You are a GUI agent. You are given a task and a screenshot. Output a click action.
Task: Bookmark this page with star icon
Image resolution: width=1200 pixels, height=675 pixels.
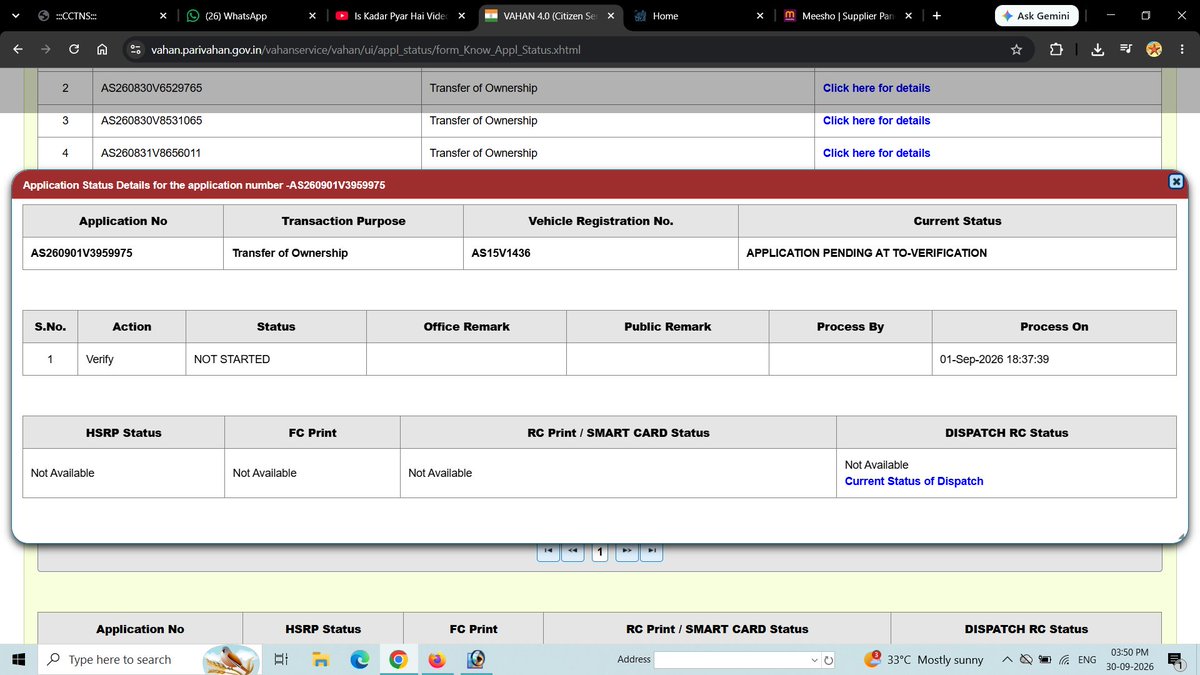(x=1016, y=49)
